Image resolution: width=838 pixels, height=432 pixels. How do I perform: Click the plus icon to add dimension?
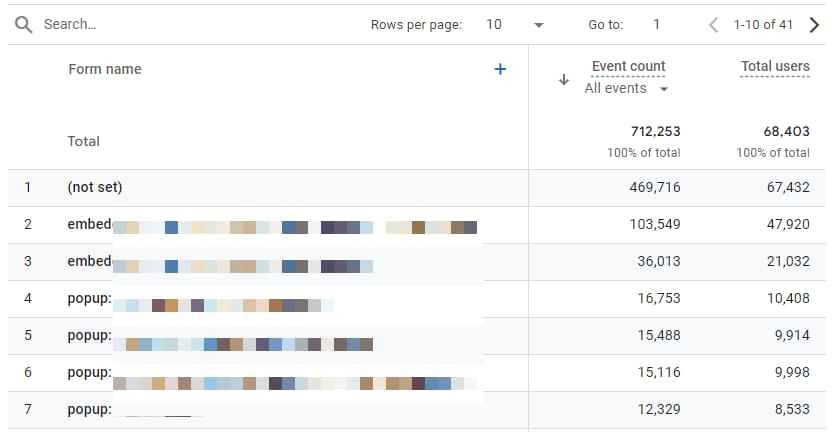click(x=500, y=69)
